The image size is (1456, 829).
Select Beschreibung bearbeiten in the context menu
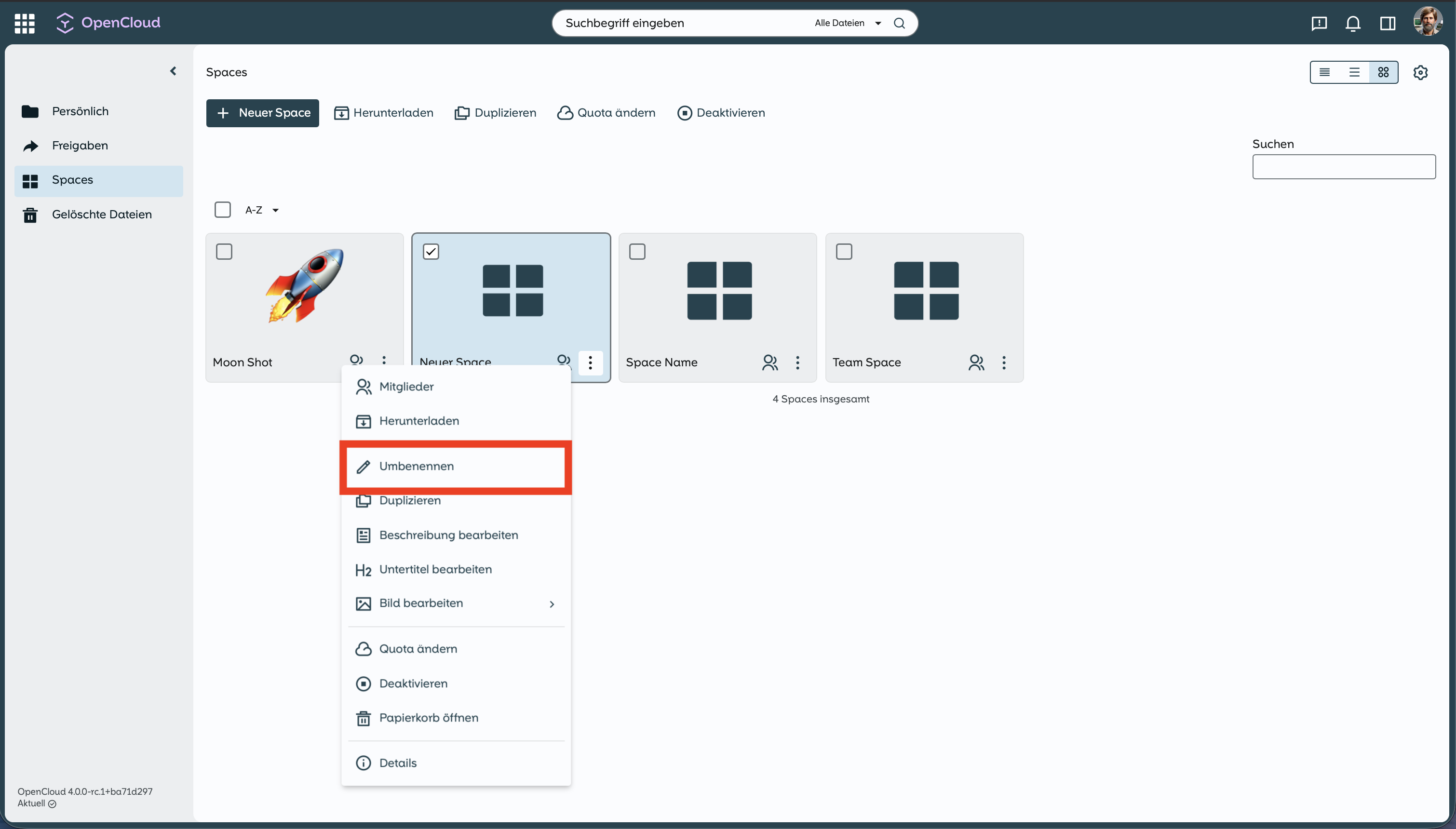448,535
